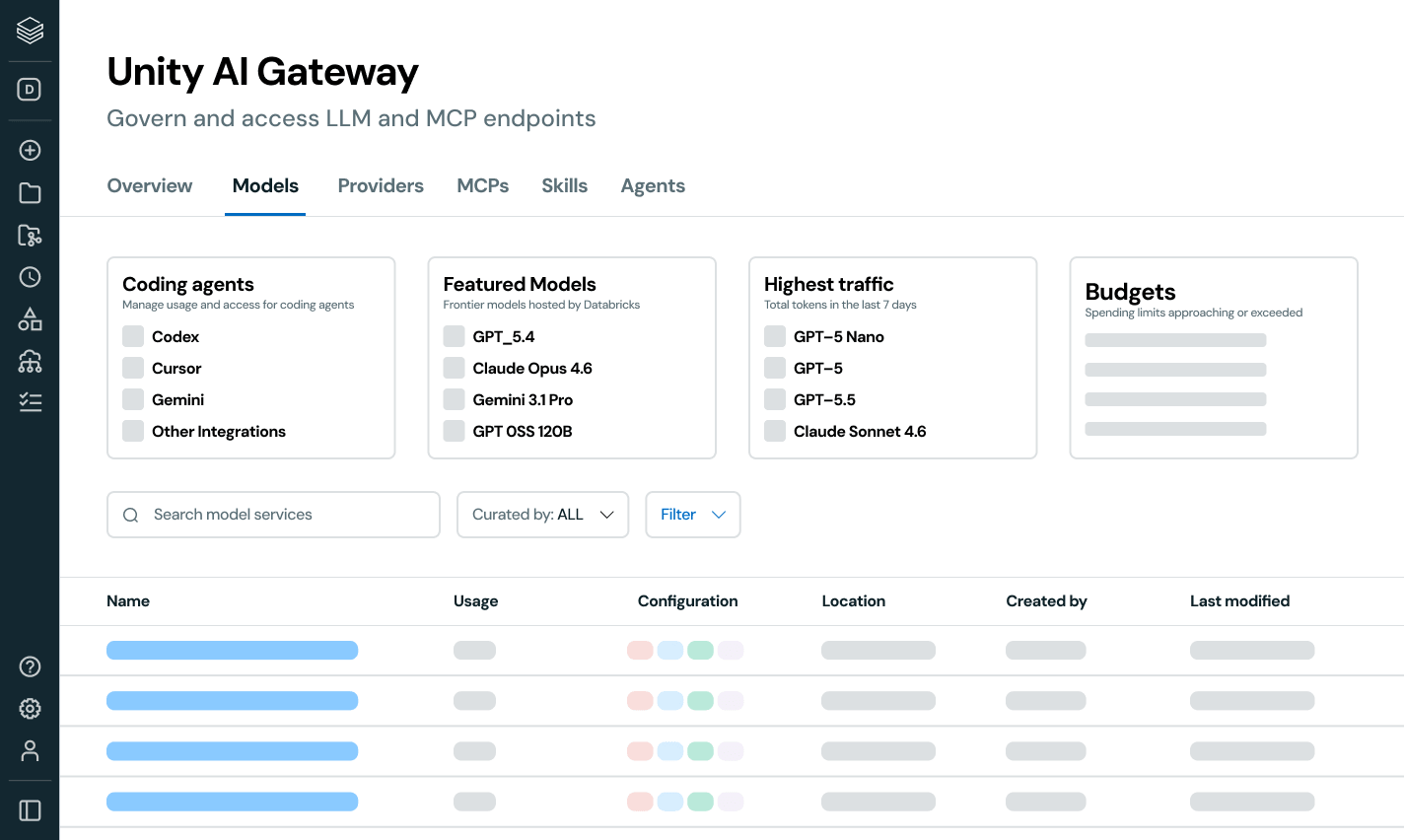
Task: Open GPT-5.5 in Highest traffic
Action: [824, 399]
